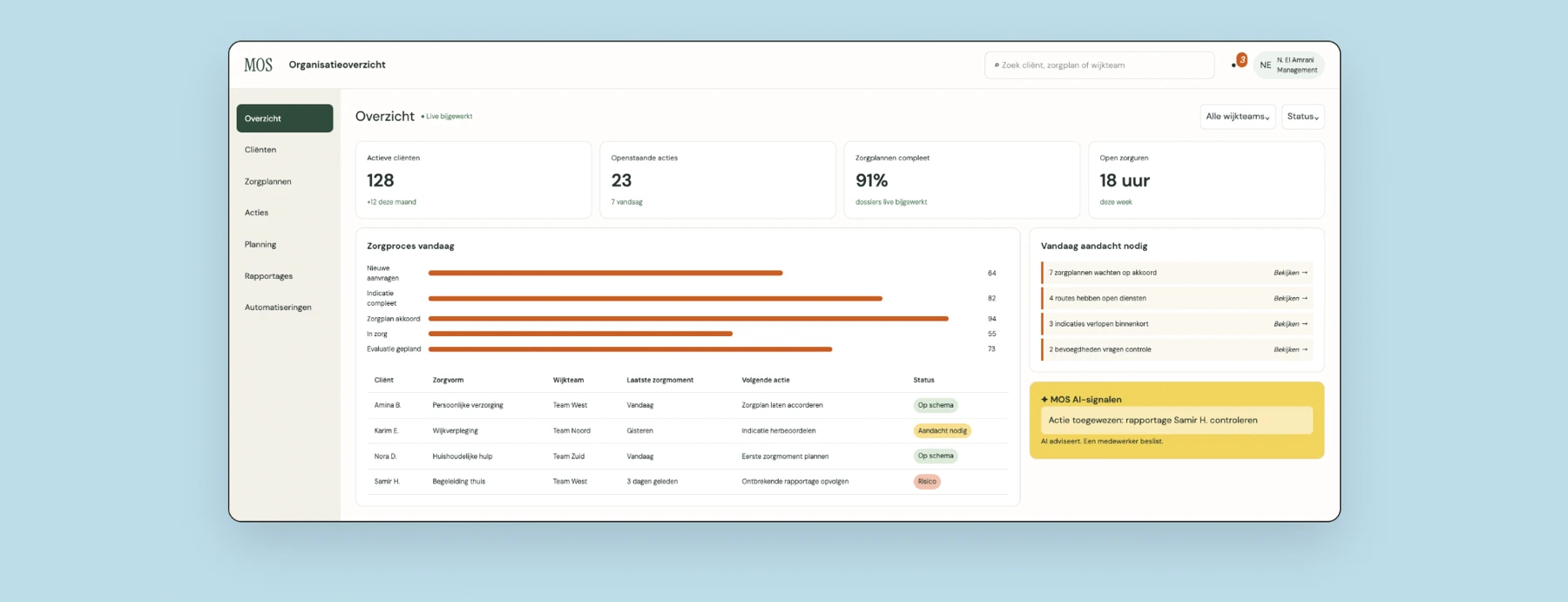Bekijken link for zorgplannen wachten op akkoord
Screen dimensions: 1568x602
coord(1290,273)
